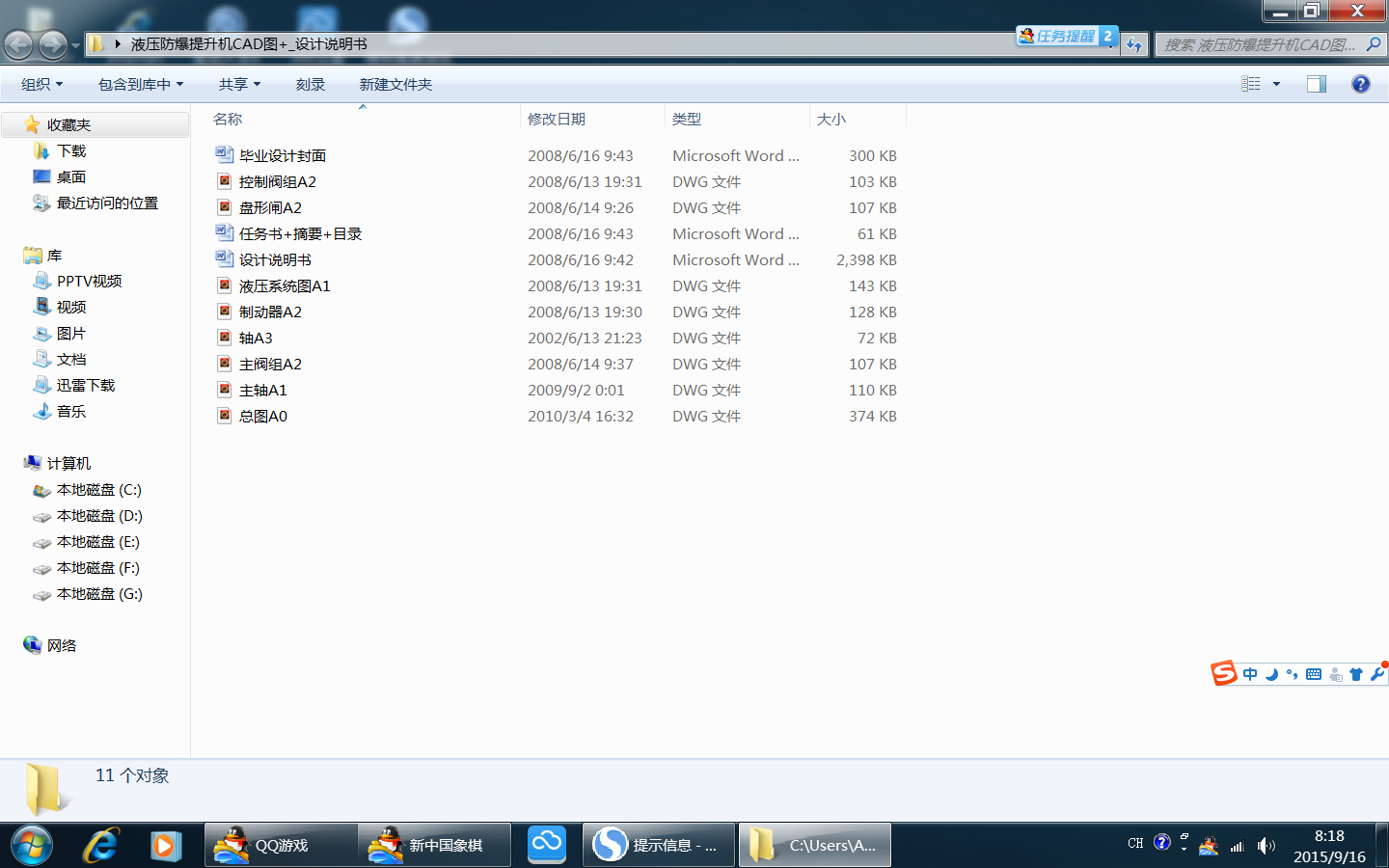Open the Sogou toolbox wrench icon

[x=1376, y=674]
